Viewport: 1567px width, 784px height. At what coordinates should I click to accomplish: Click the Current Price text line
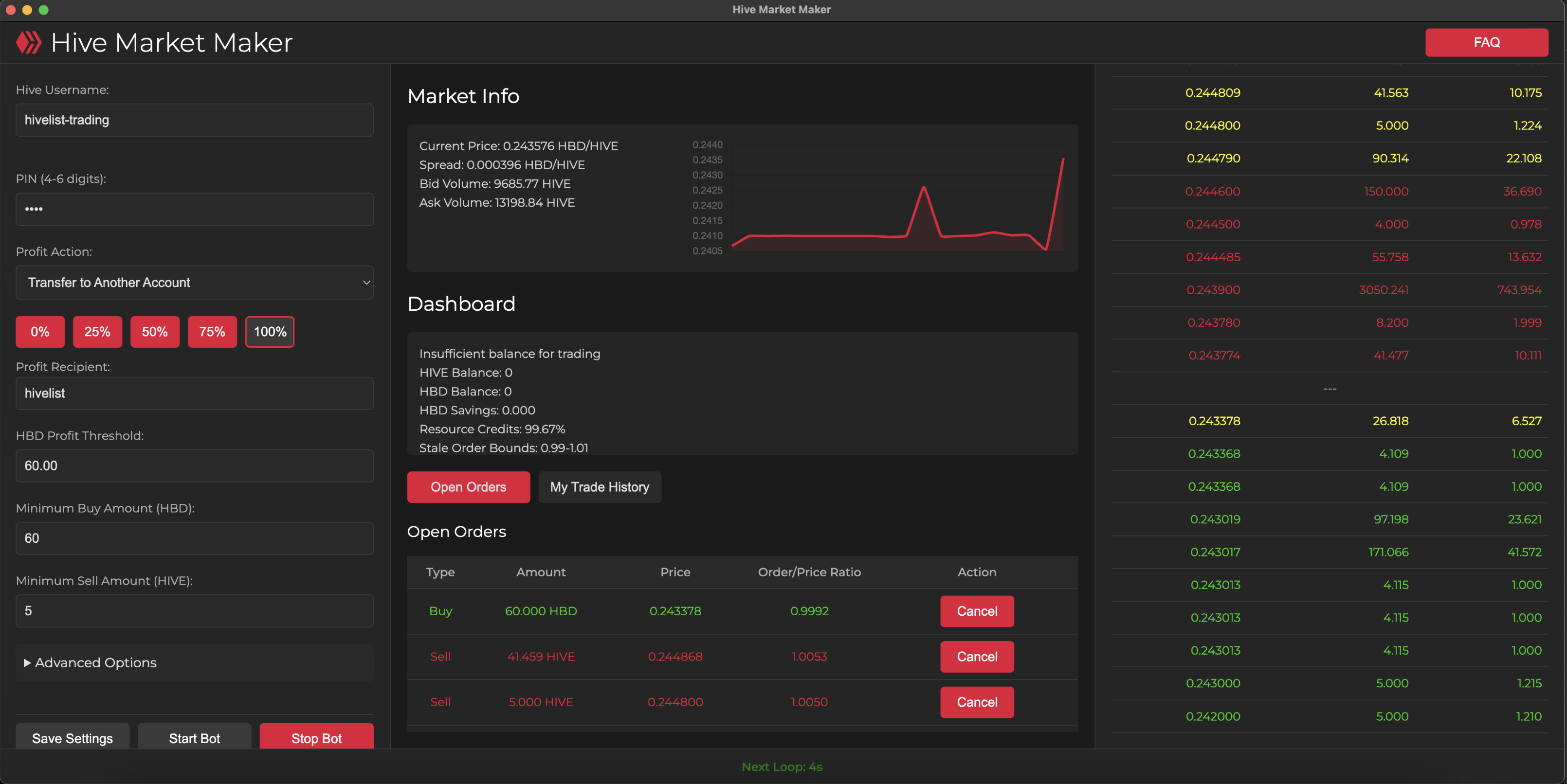(x=518, y=146)
